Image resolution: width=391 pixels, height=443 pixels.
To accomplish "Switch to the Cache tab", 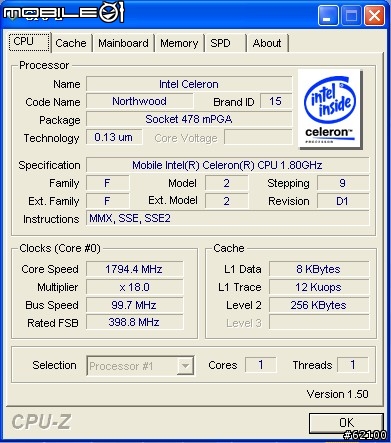I will tap(71, 43).
